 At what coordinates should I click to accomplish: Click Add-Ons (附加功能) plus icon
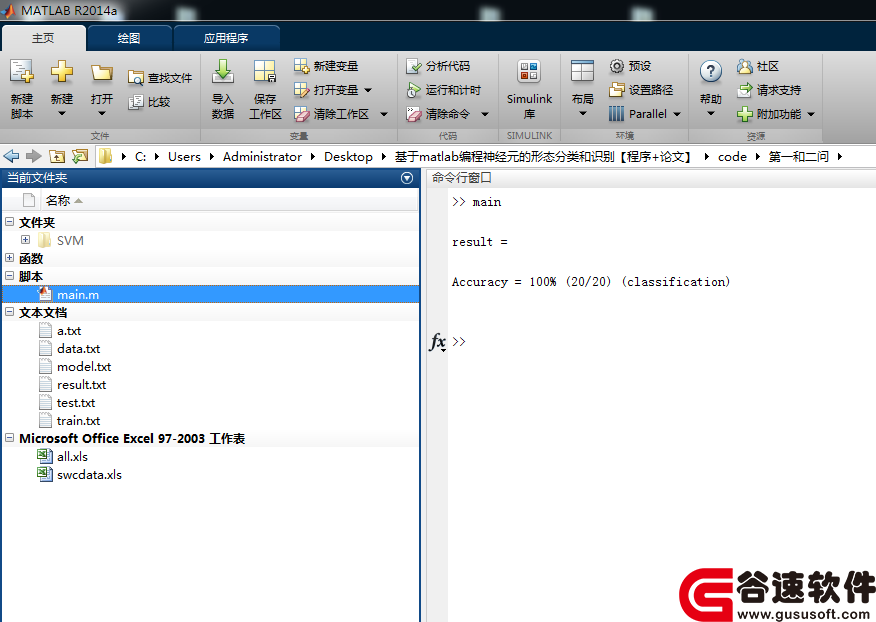click(x=745, y=114)
